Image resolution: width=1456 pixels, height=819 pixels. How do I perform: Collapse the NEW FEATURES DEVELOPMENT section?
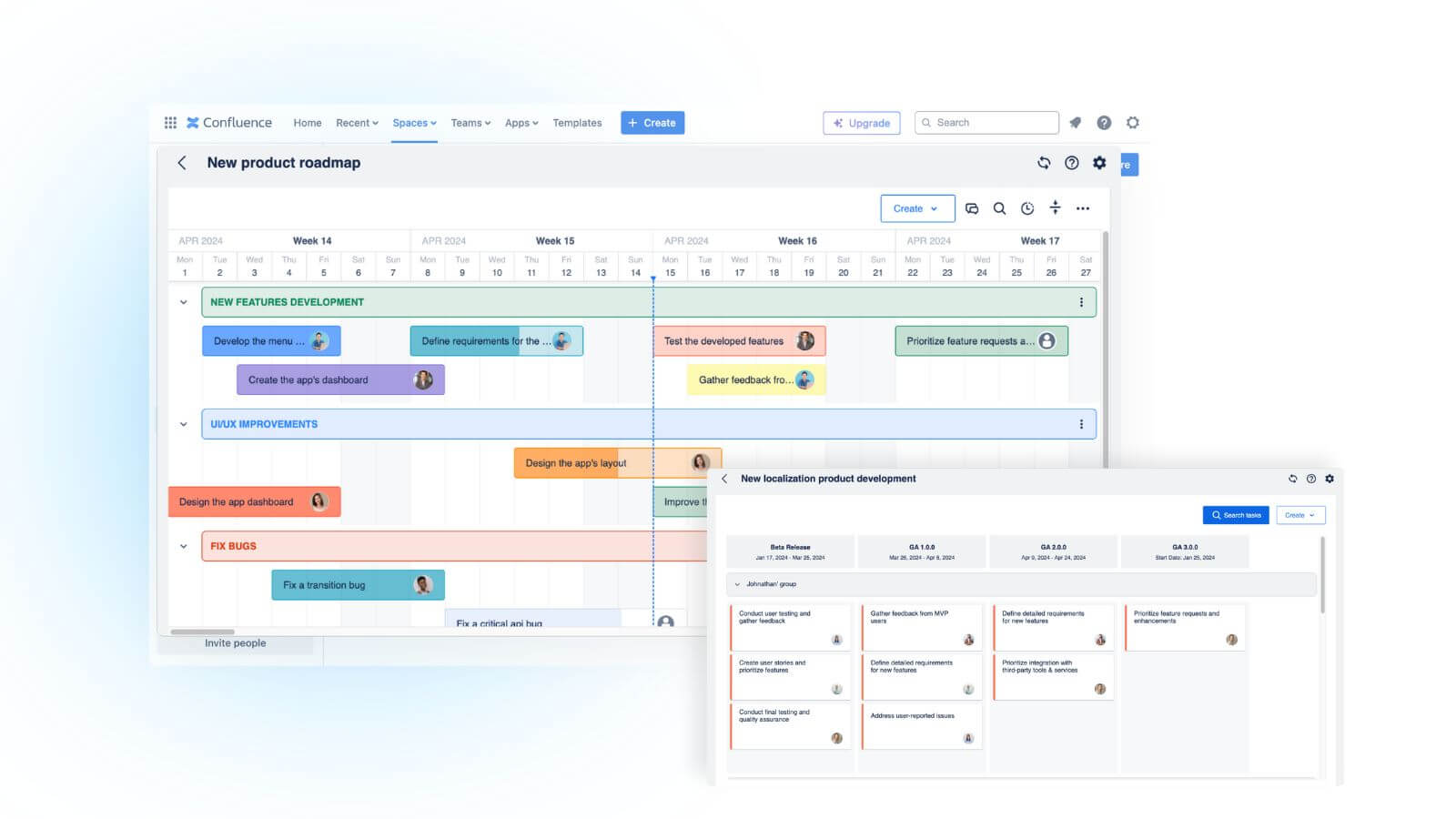(x=184, y=301)
